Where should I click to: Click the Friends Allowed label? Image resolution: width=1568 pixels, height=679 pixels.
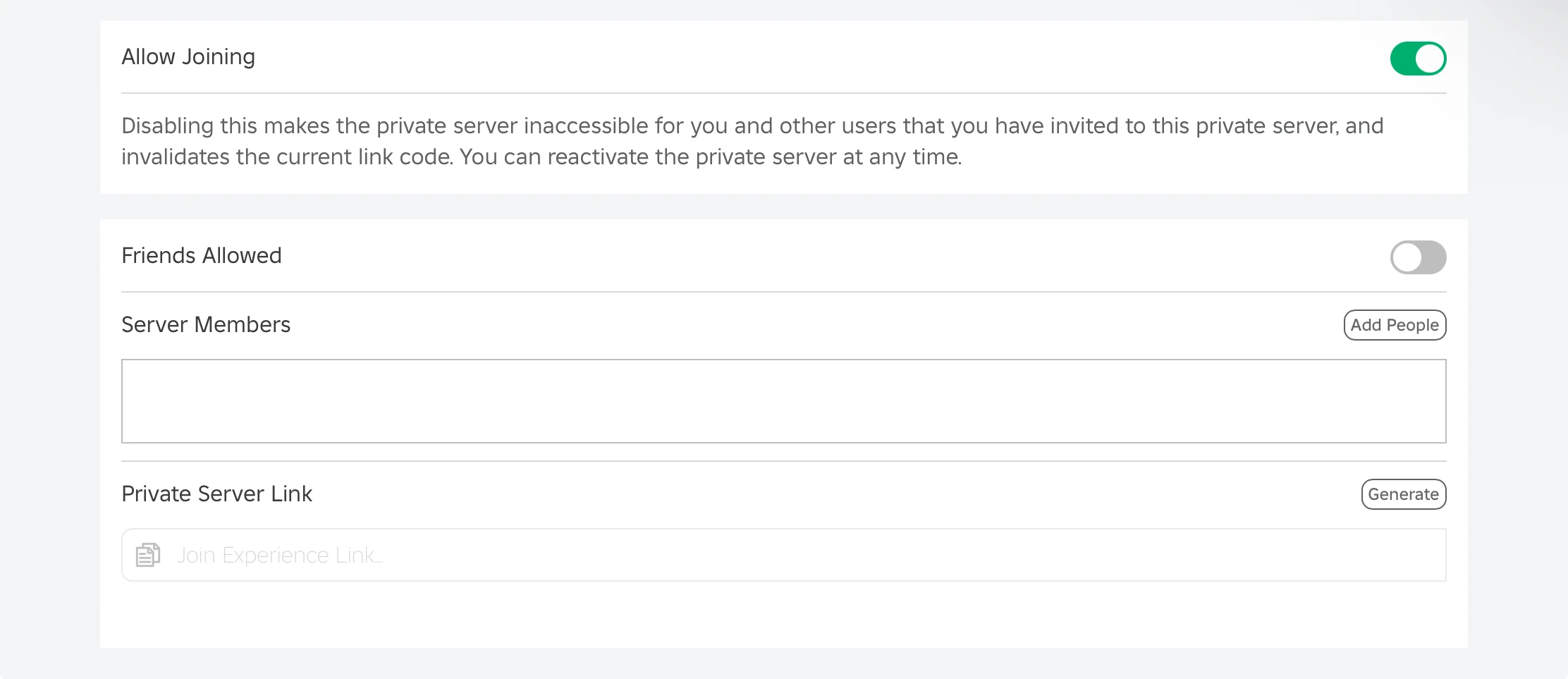201,256
